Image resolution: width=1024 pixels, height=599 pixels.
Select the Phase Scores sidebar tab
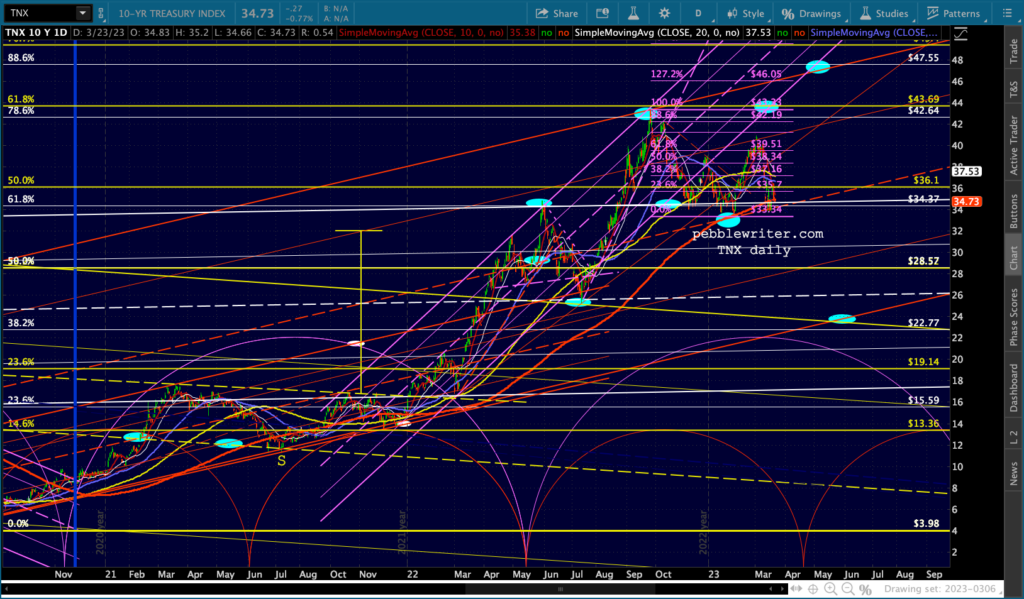click(x=1012, y=316)
